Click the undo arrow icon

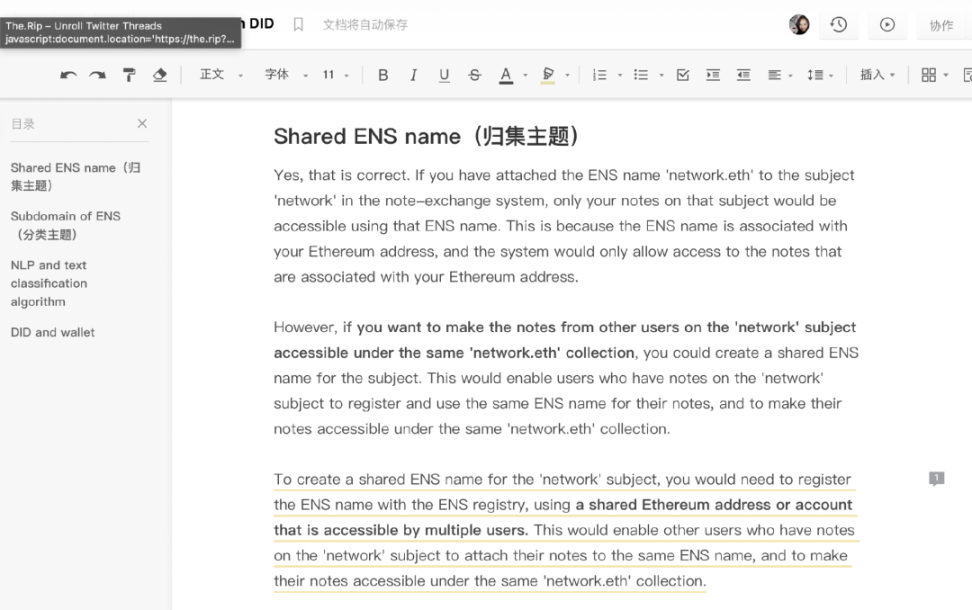[68, 75]
